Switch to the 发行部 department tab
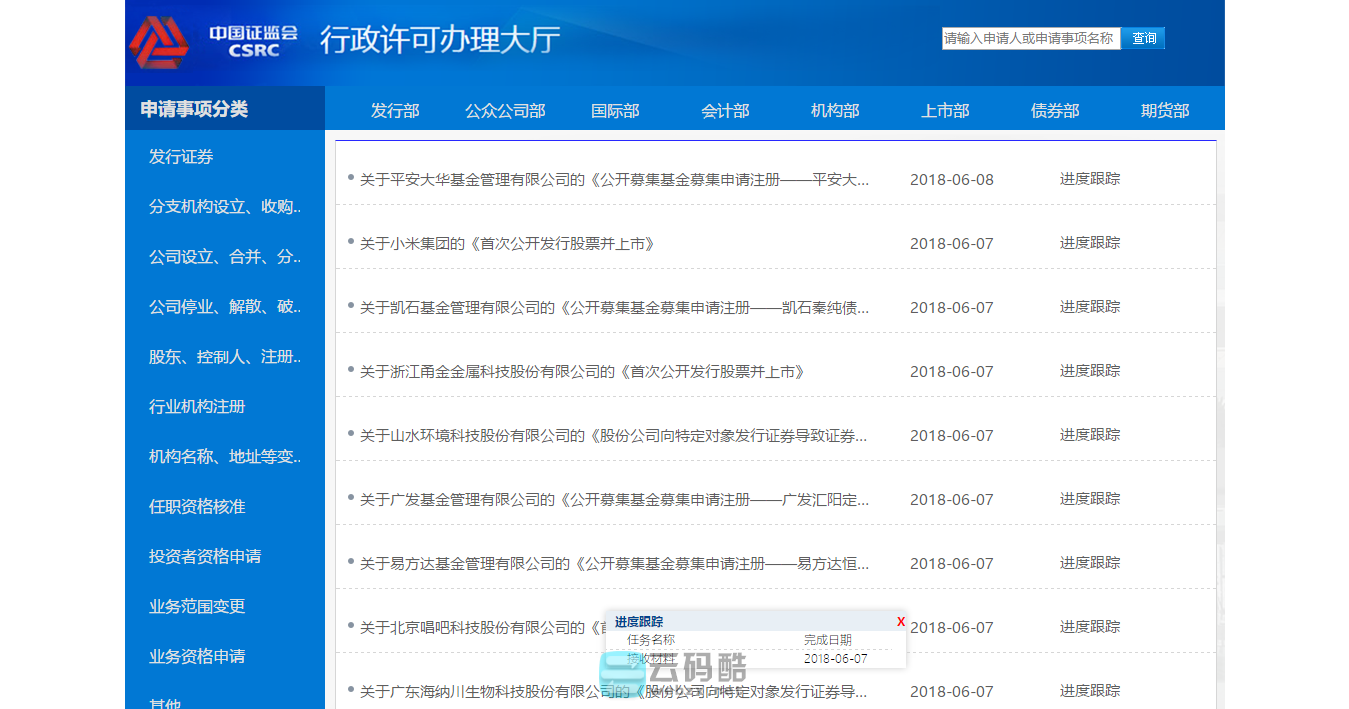Screen dimensions: 1349x709 point(396,111)
